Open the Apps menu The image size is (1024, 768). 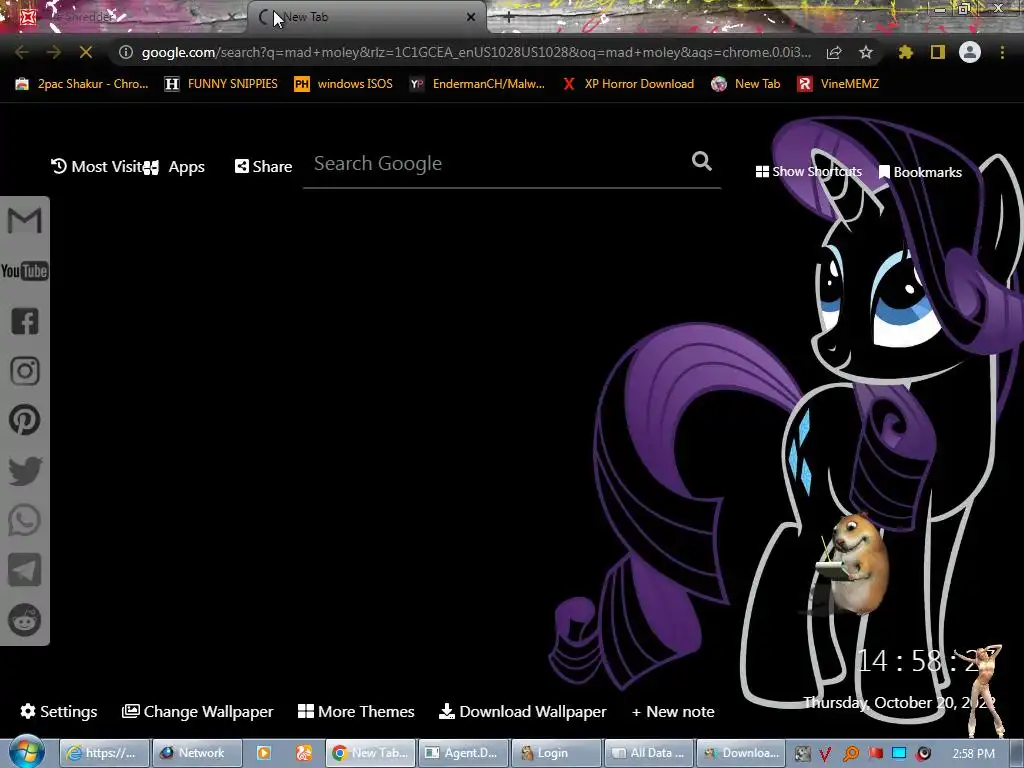(x=175, y=167)
